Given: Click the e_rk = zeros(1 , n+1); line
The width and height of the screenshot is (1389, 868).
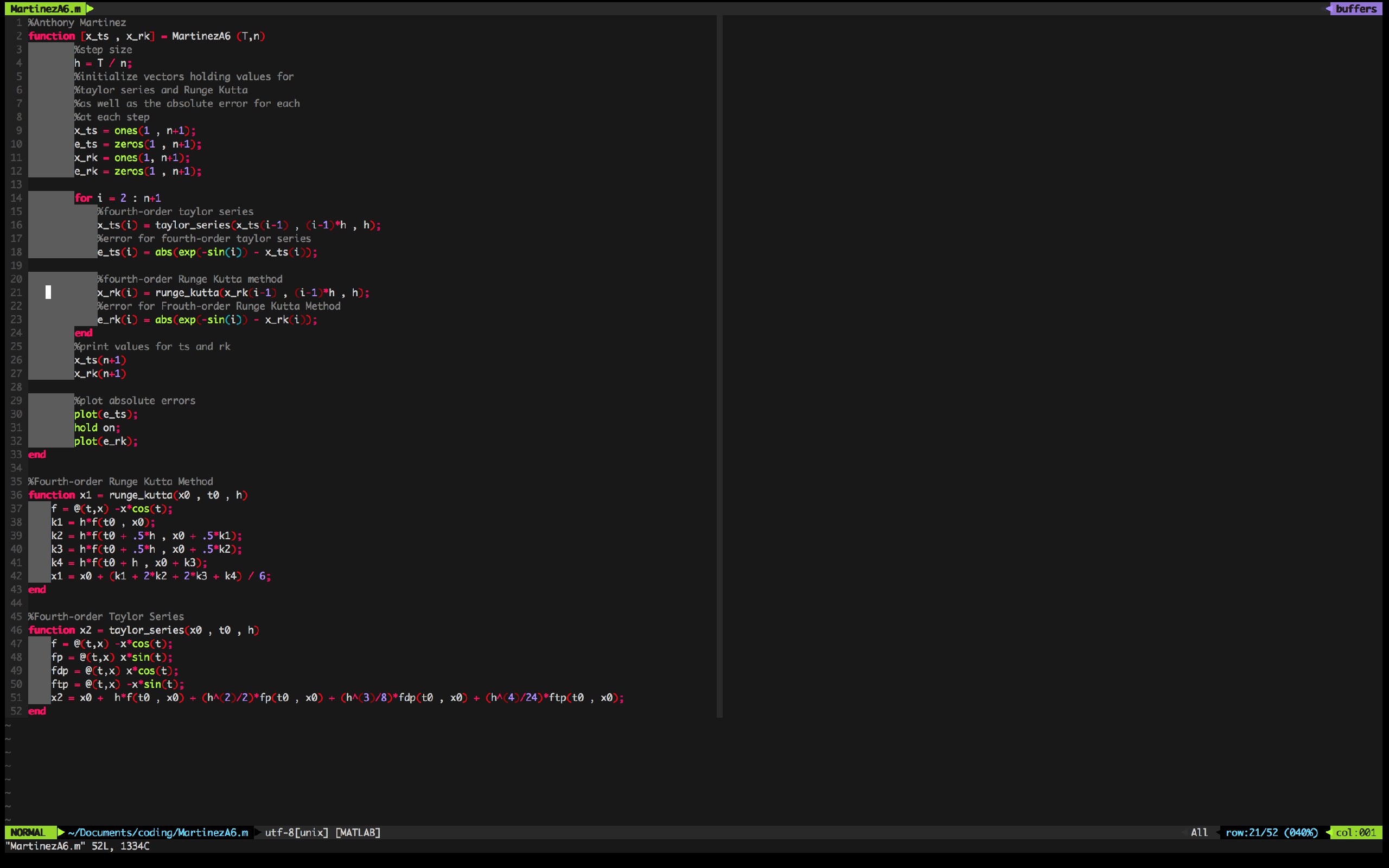Looking at the screenshot, I should (x=138, y=171).
